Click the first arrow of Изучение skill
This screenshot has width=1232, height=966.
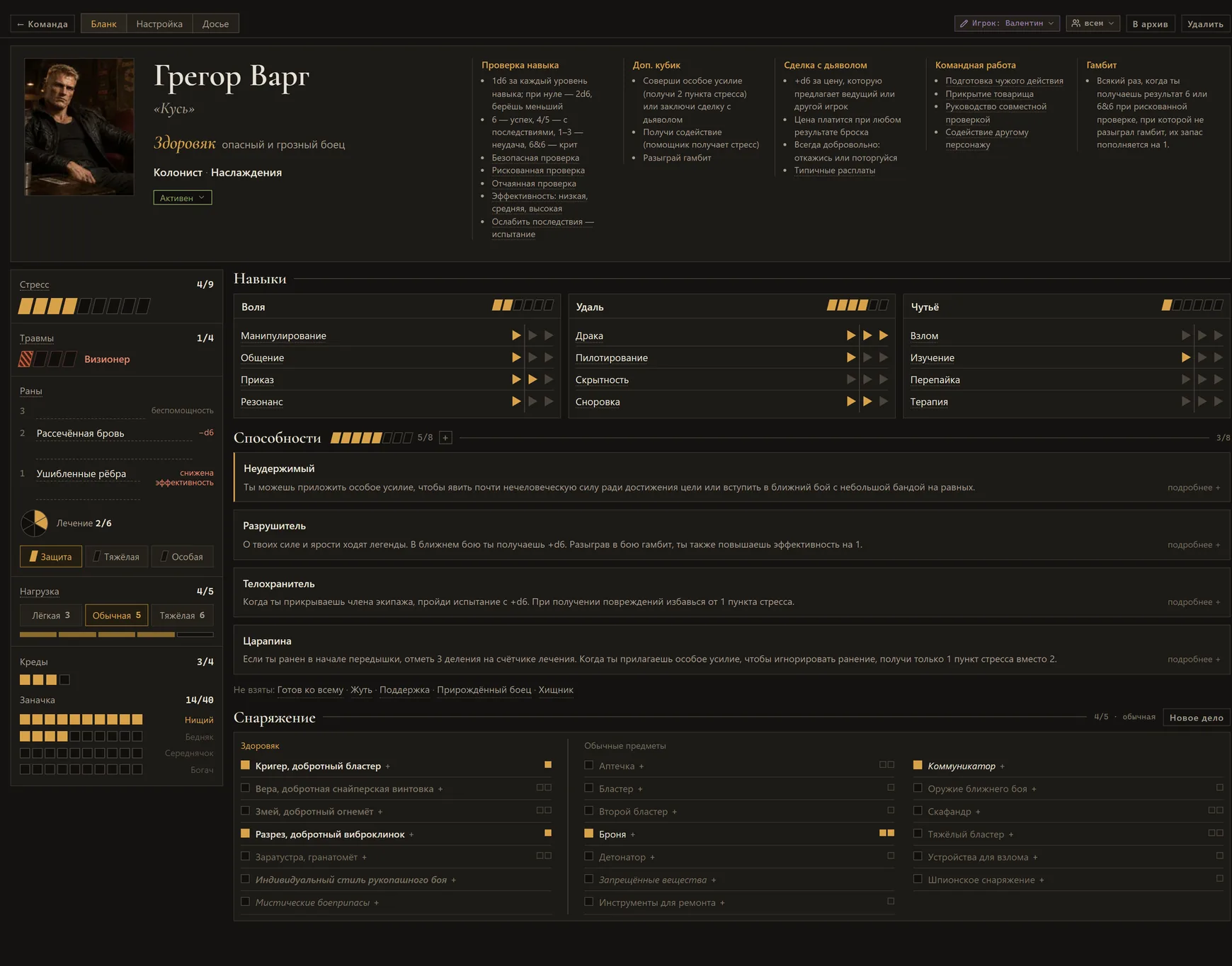pos(1186,357)
